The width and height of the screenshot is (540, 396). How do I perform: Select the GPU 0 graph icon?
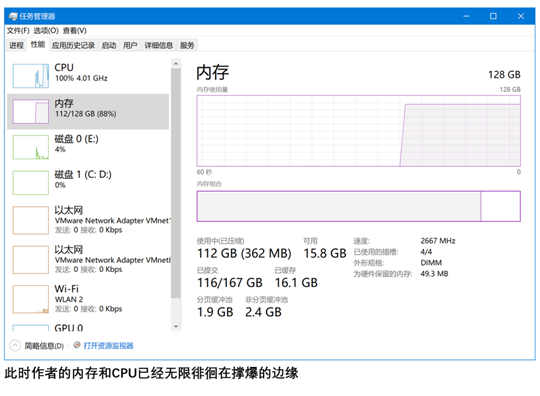click(x=31, y=327)
